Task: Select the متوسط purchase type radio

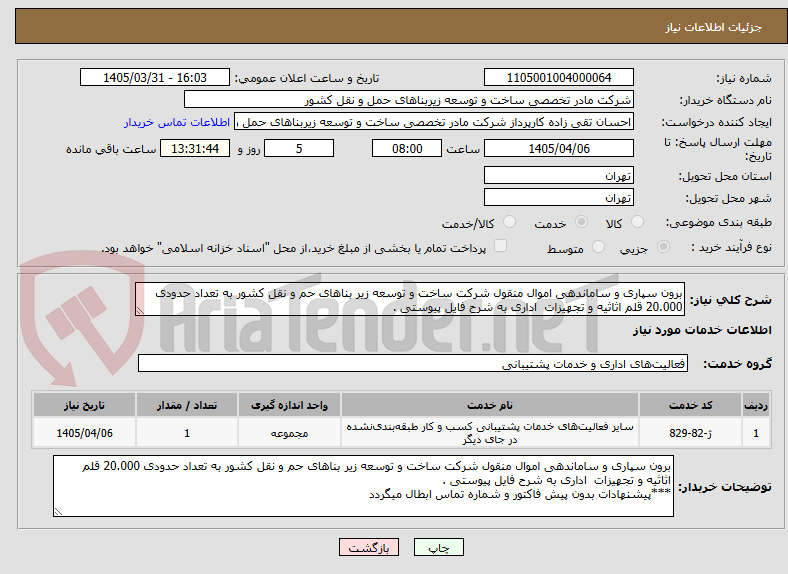Action: pos(598,247)
